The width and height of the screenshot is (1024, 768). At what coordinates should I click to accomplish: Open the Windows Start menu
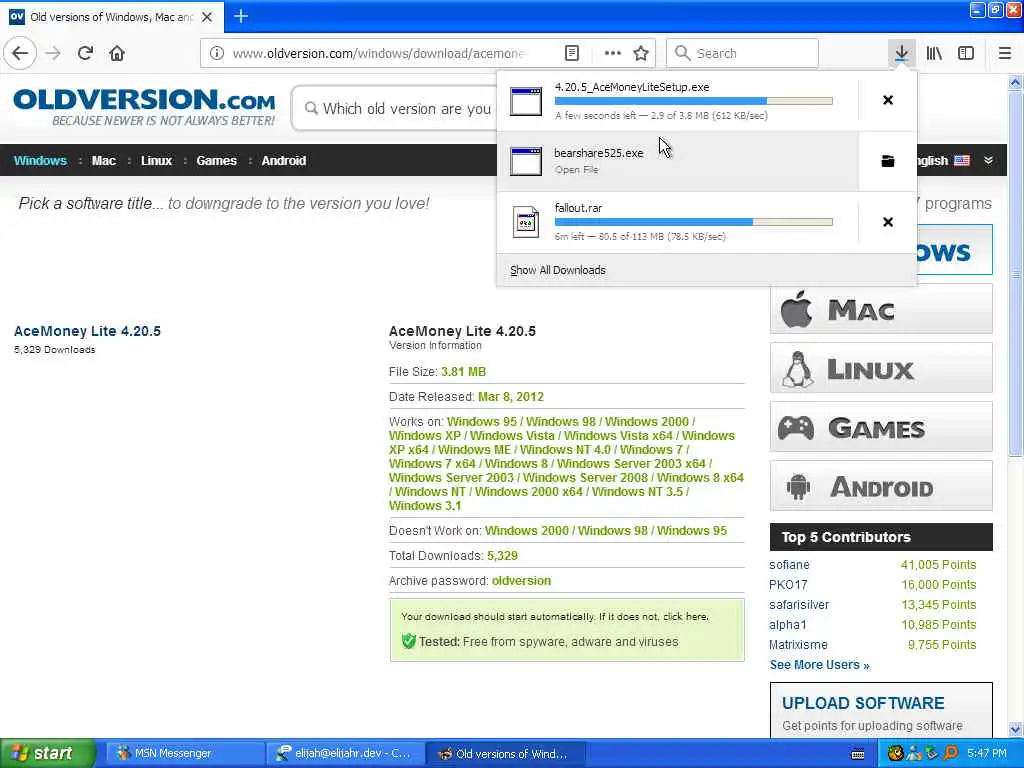(x=48, y=753)
